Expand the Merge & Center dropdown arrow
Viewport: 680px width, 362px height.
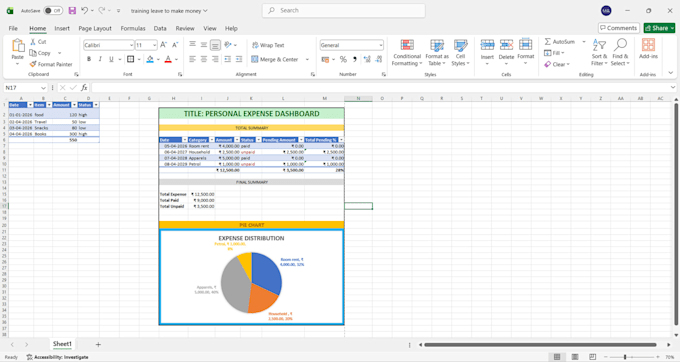(x=307, y=59)
